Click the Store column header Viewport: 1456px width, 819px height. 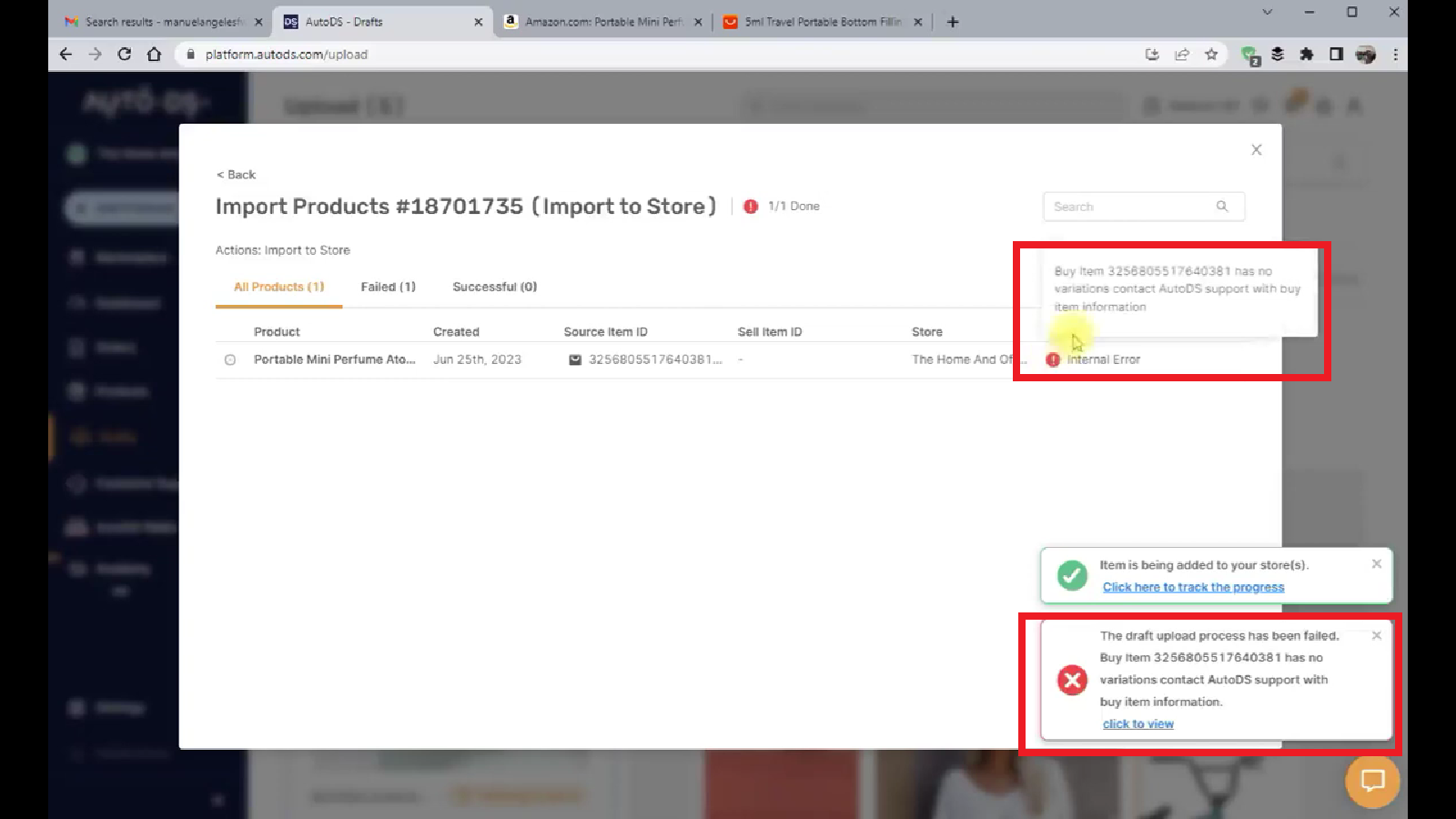click(x=927, y=332)
